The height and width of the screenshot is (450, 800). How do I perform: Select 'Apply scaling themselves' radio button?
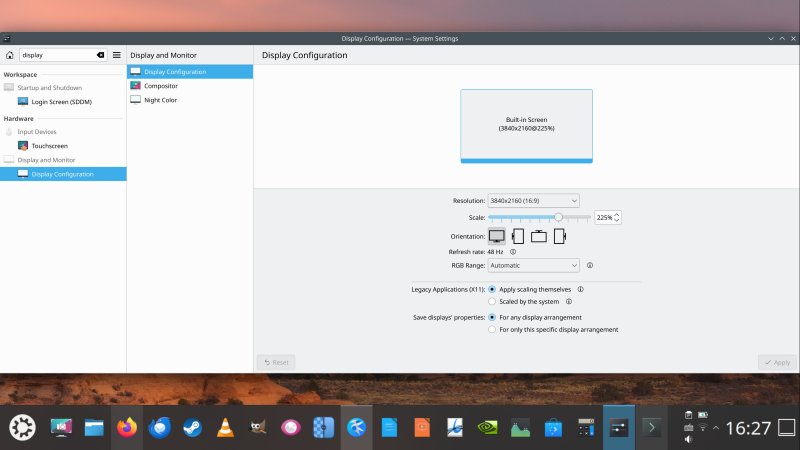(x=492, y=289)
